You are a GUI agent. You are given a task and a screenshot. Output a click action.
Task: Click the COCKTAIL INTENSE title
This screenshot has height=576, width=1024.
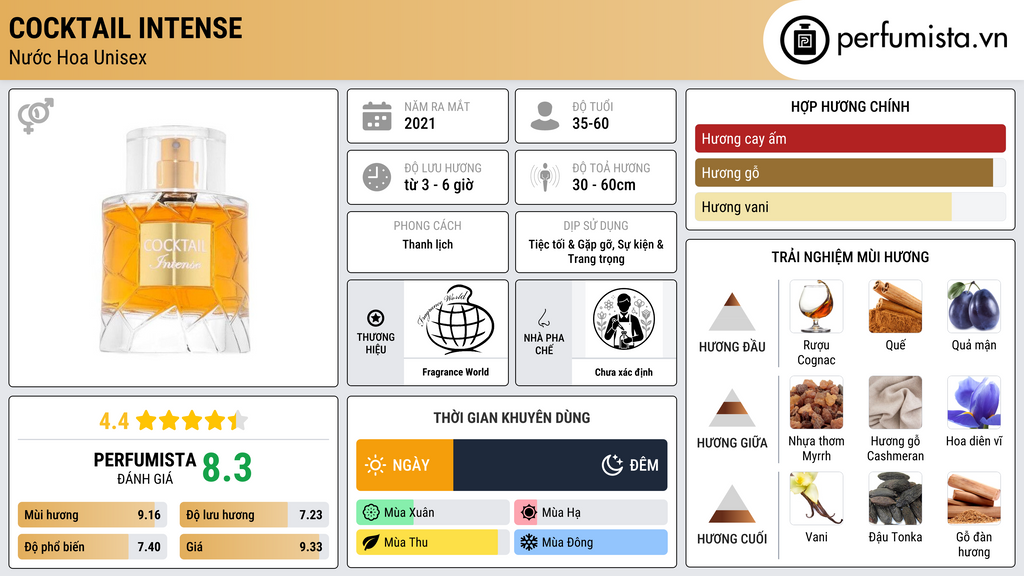click(x=125, y=28)
